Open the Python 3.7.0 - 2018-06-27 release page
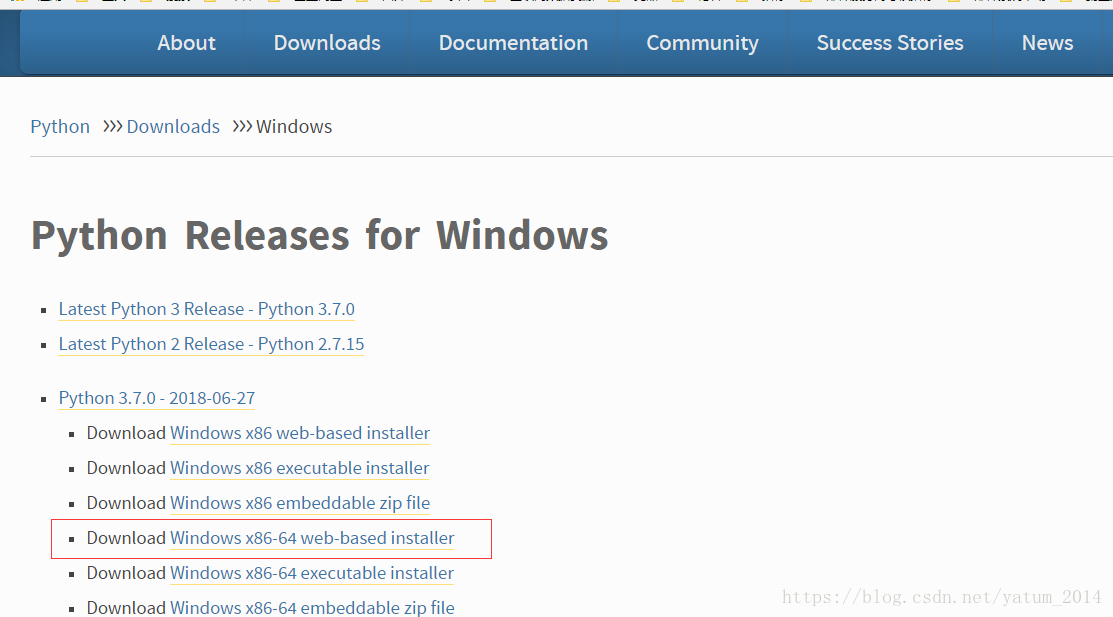Viewport: 1113px width, 617px height. pyautogui.click(x=156, y=398)
